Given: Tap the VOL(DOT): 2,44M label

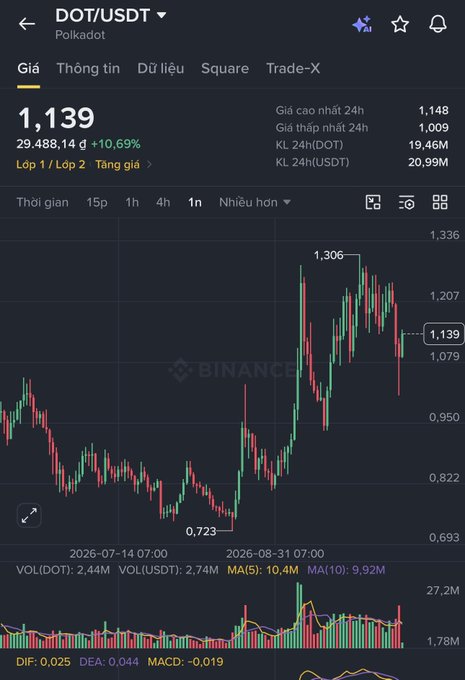Looking at the screenshot, I should (x=63, y=570).
